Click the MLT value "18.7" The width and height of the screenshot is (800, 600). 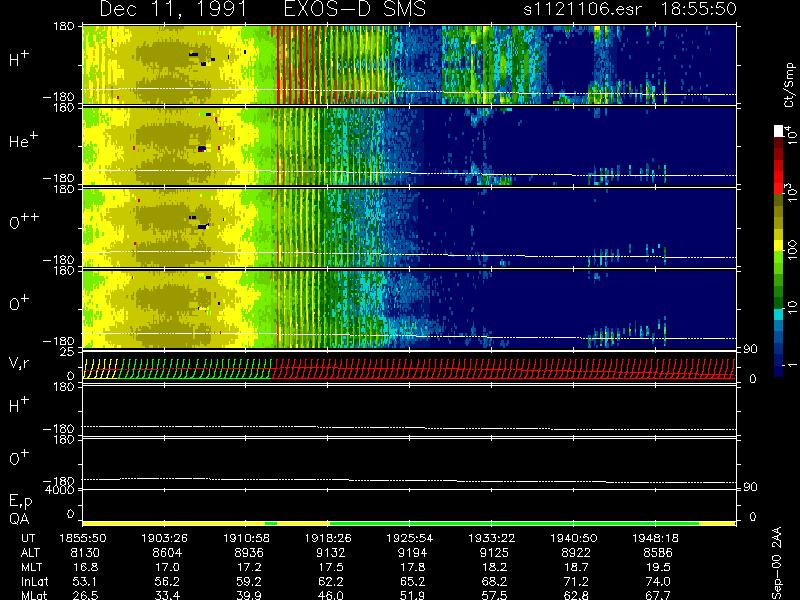(576, 567)
